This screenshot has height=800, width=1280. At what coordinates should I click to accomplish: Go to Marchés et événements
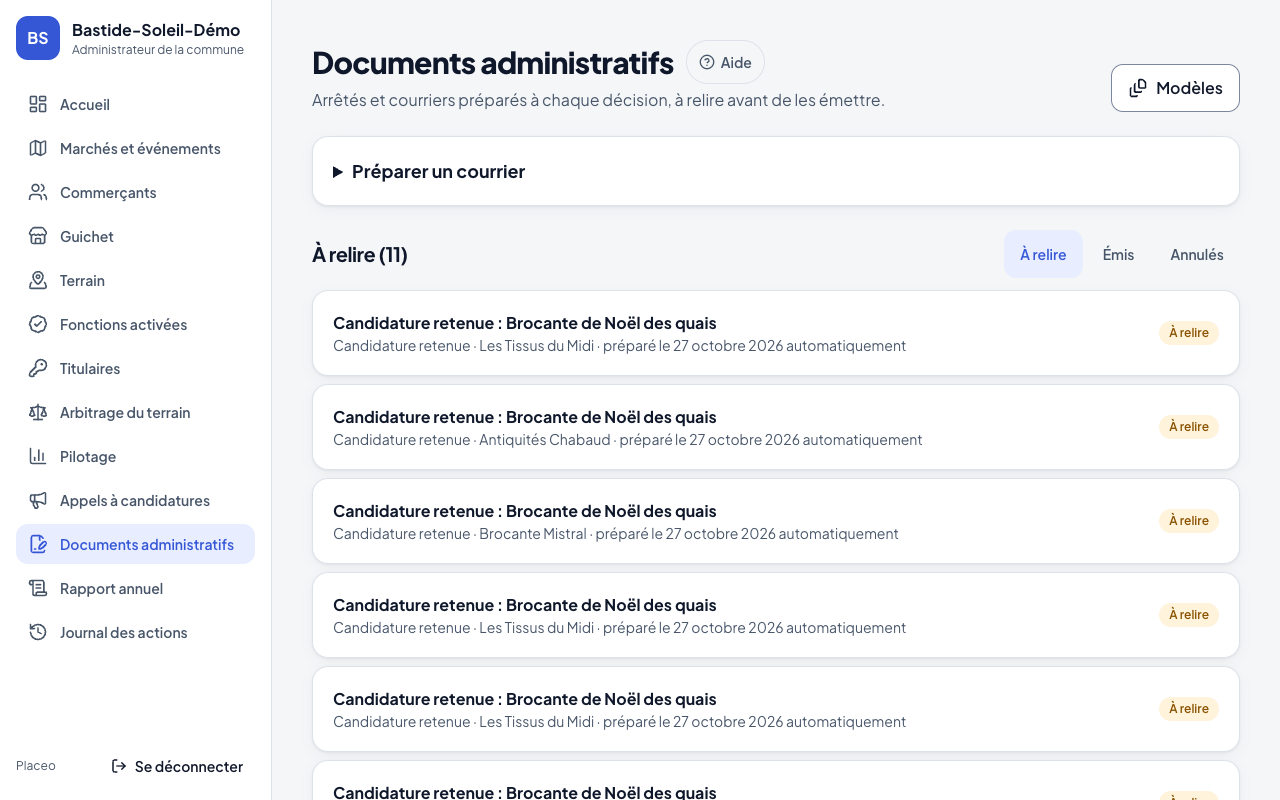[135, 148]
